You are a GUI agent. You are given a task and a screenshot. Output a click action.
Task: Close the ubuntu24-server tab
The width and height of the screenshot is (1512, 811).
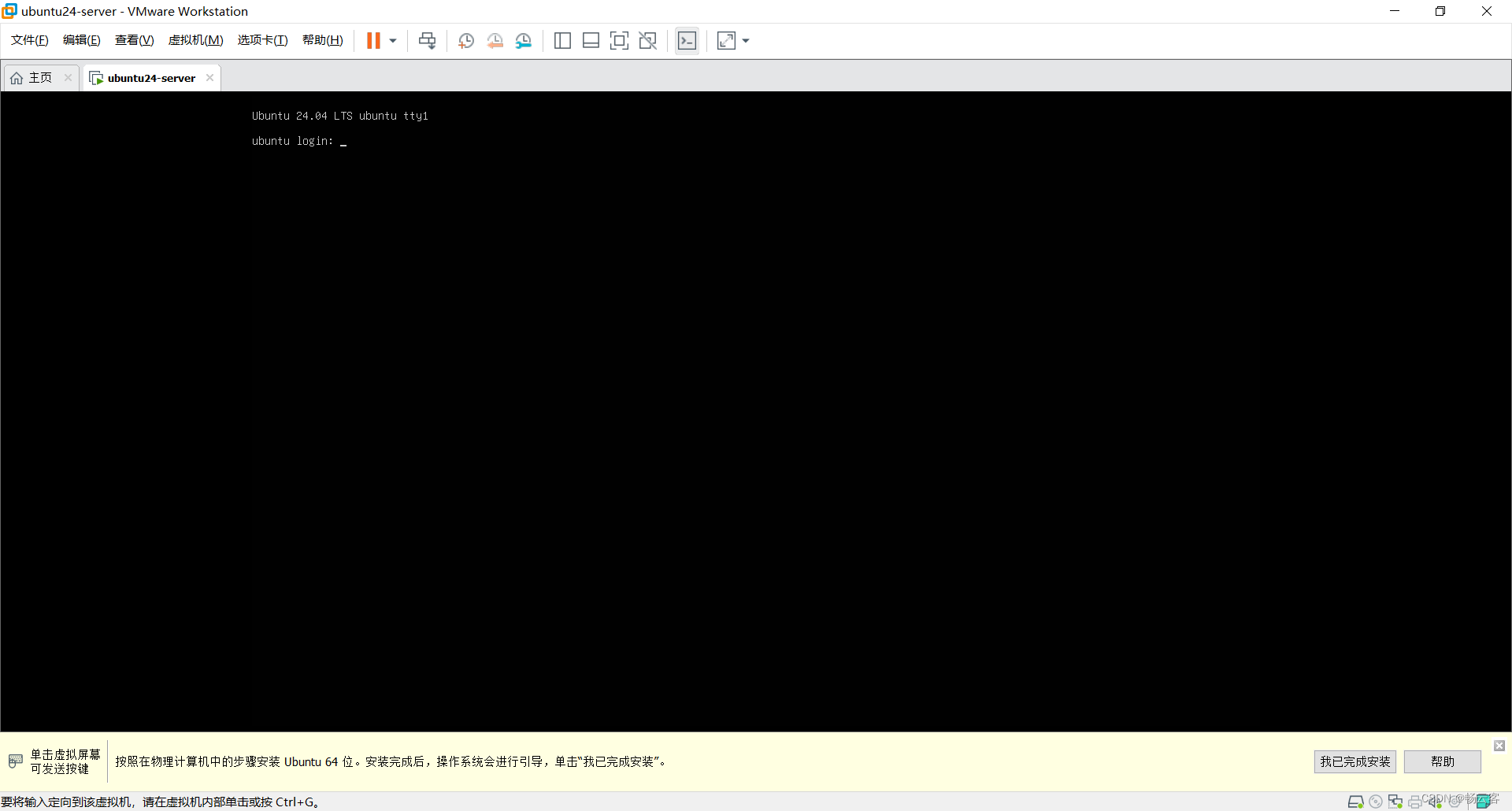click(209, 77)
